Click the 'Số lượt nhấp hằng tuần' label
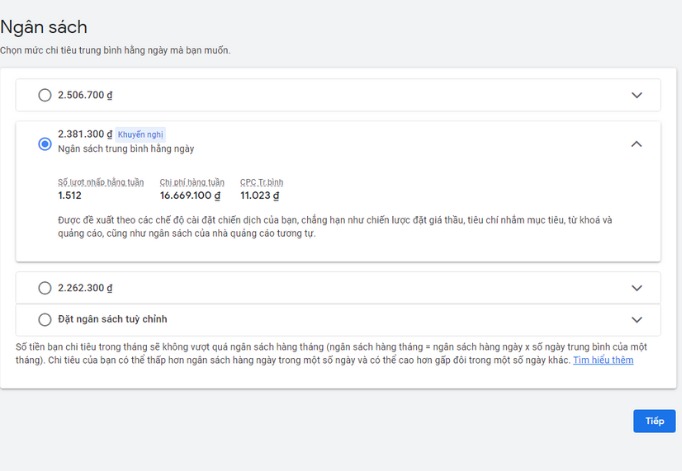The image size is (682, 471). tap(101, 182)
